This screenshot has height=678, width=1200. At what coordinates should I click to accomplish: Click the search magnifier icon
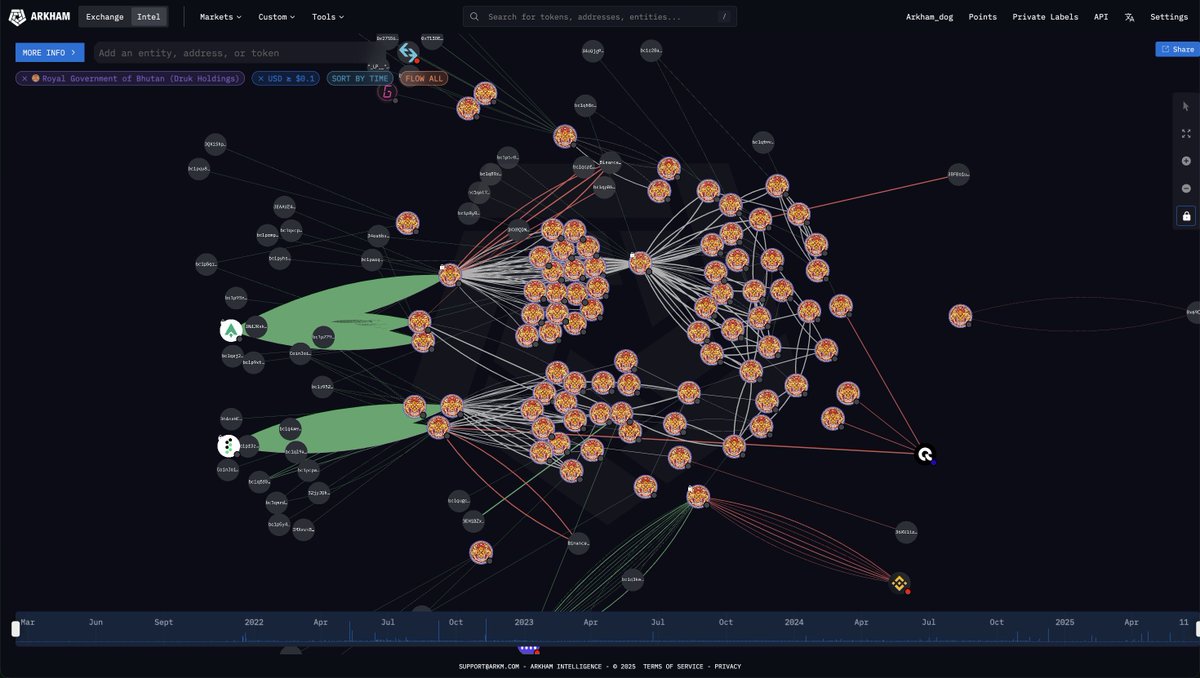click(474, 17)
